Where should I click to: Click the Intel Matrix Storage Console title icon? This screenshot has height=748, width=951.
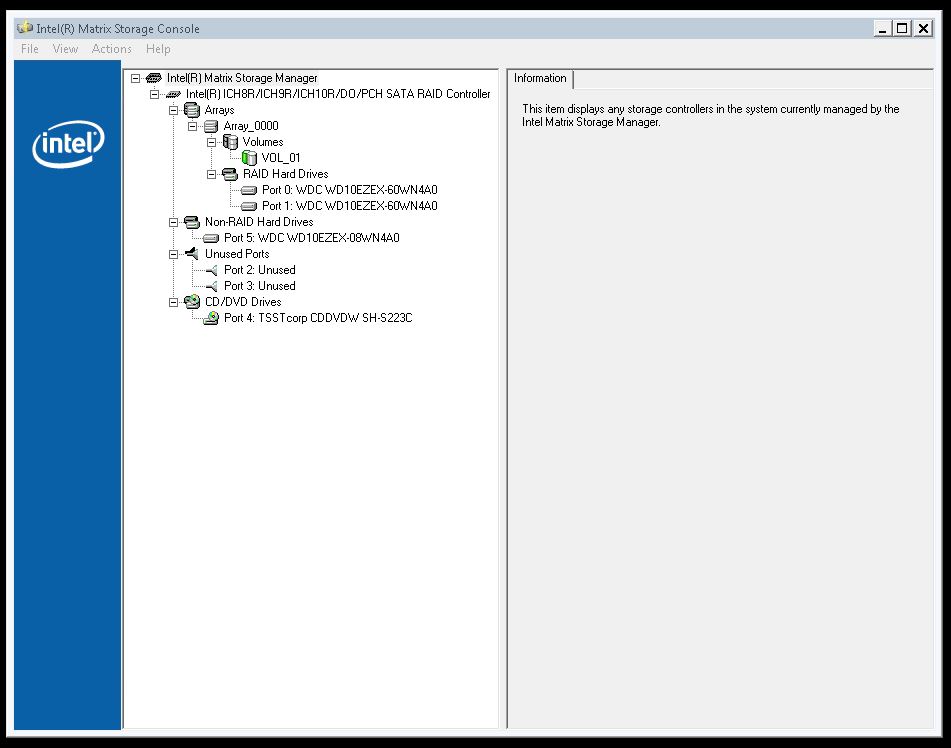point(25,28)
